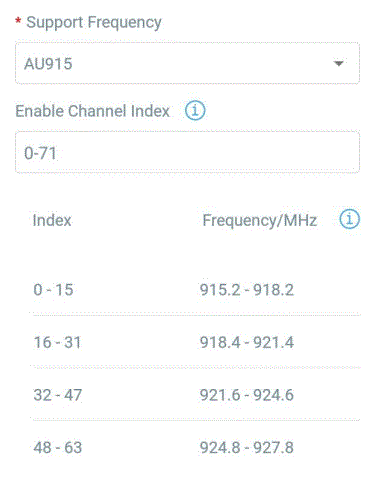Image resolution: width=368 pixels, height=483 pixels.
Task: Select the 16 - 31 index row
Action: (x=195, y=342)
